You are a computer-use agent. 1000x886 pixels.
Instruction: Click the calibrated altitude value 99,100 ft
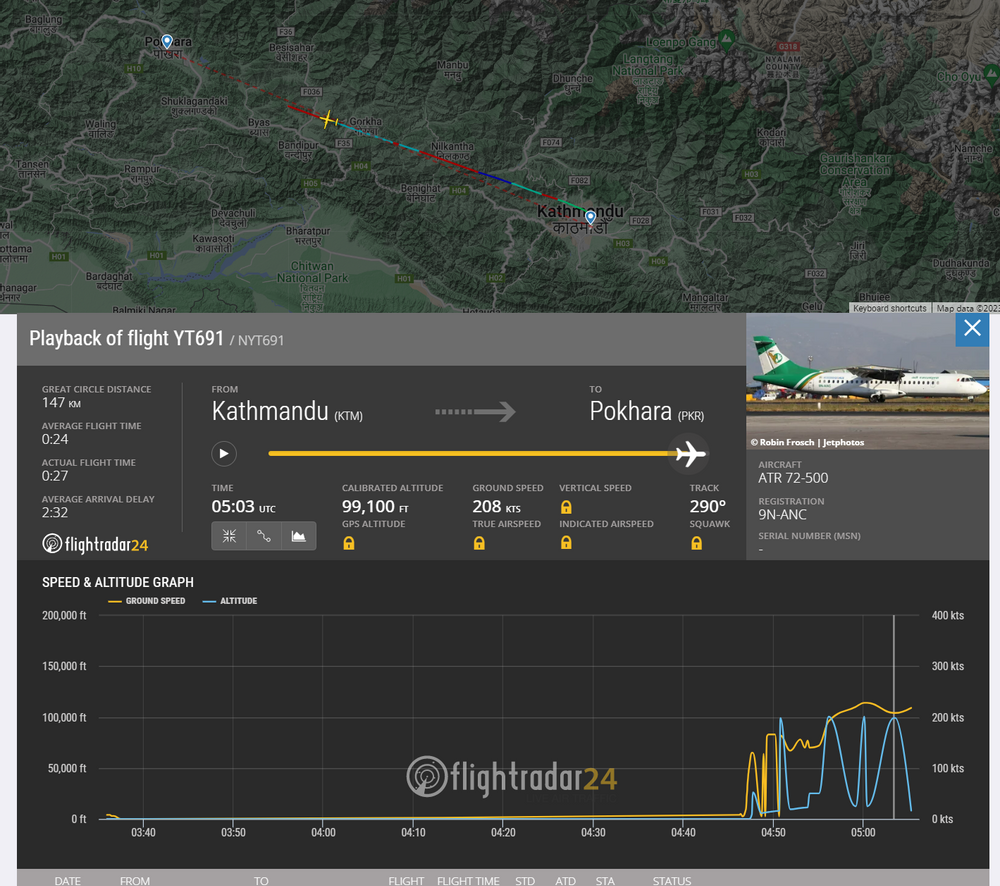[375, 506]
